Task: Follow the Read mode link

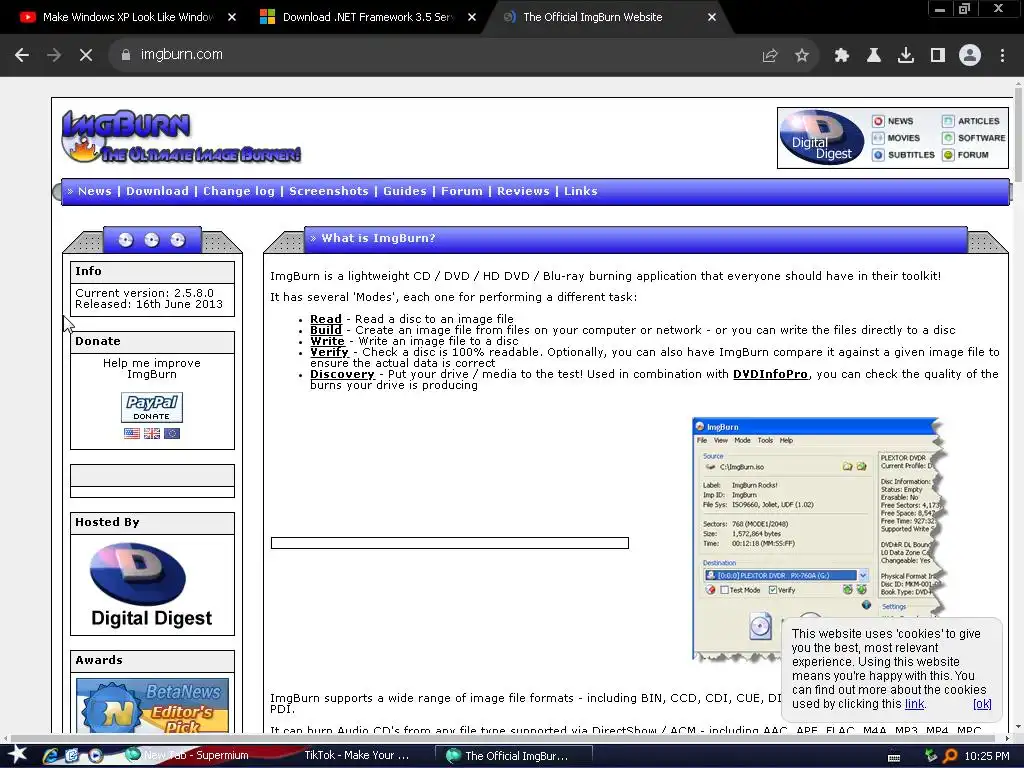Action: pos(326,319)
